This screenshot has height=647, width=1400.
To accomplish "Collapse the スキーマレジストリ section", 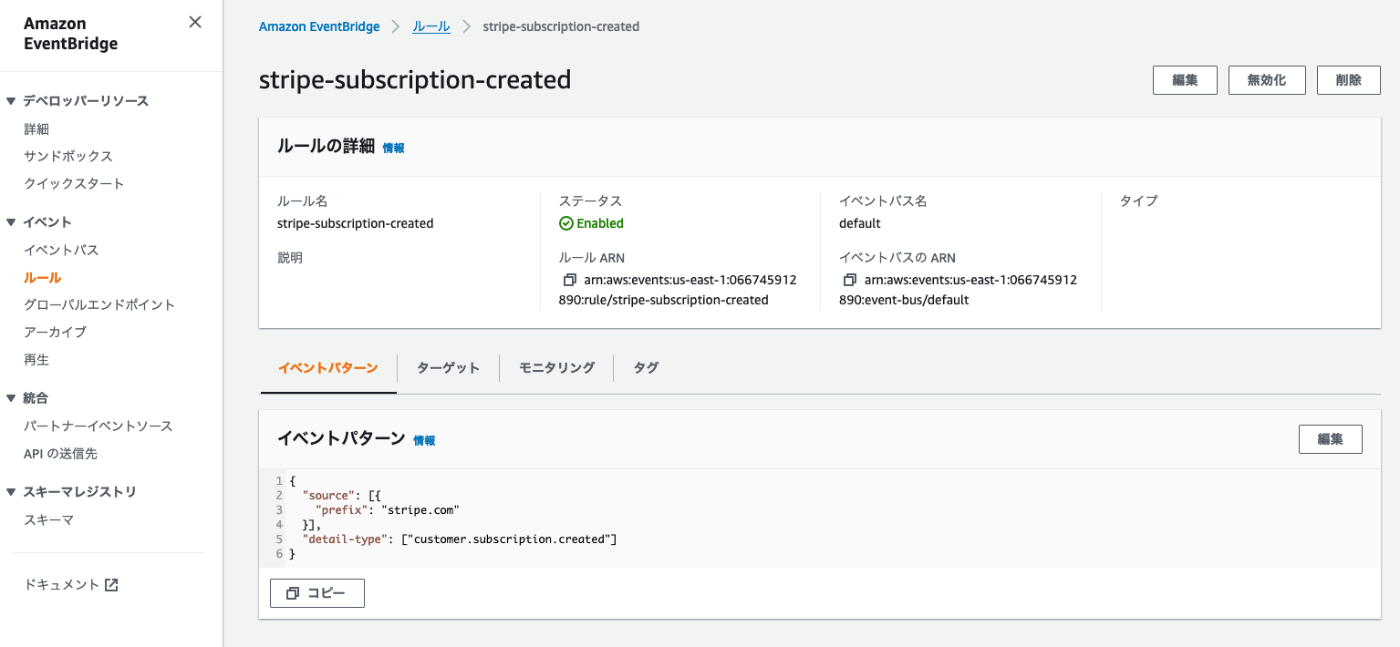I will click(x=11, y=492).
